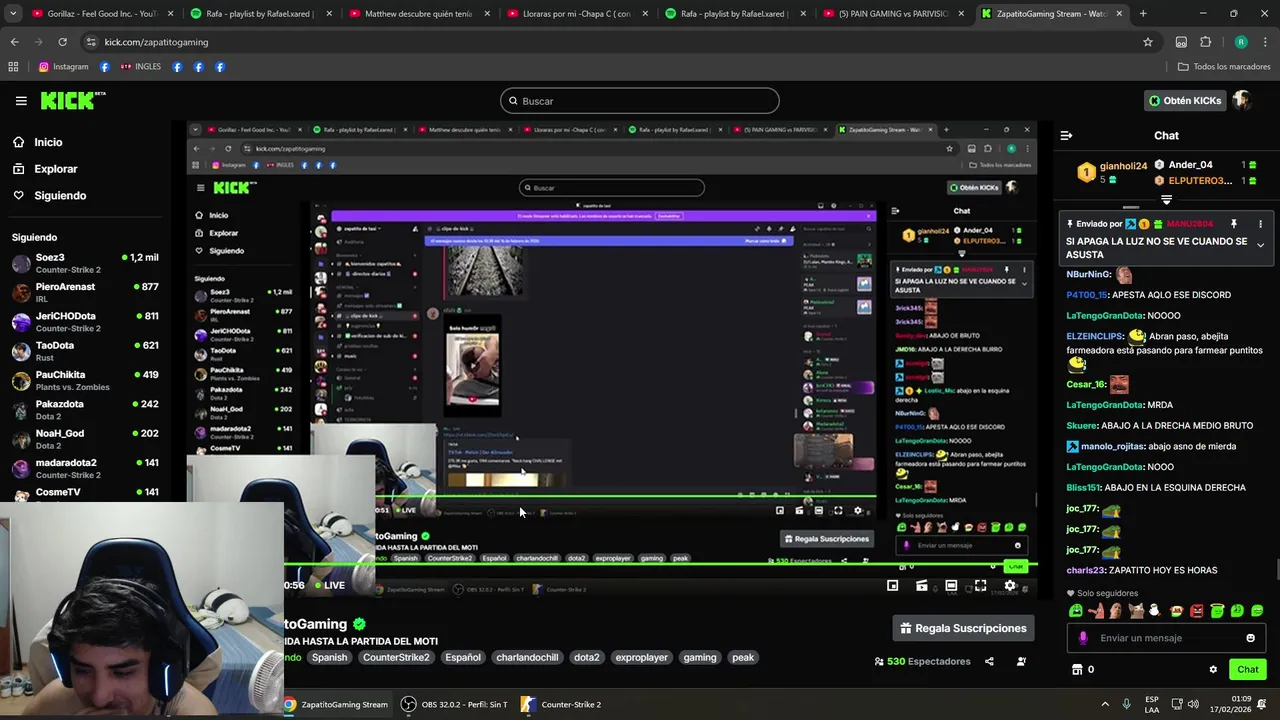
Task: Select the cat emote
Action: 1136,611
